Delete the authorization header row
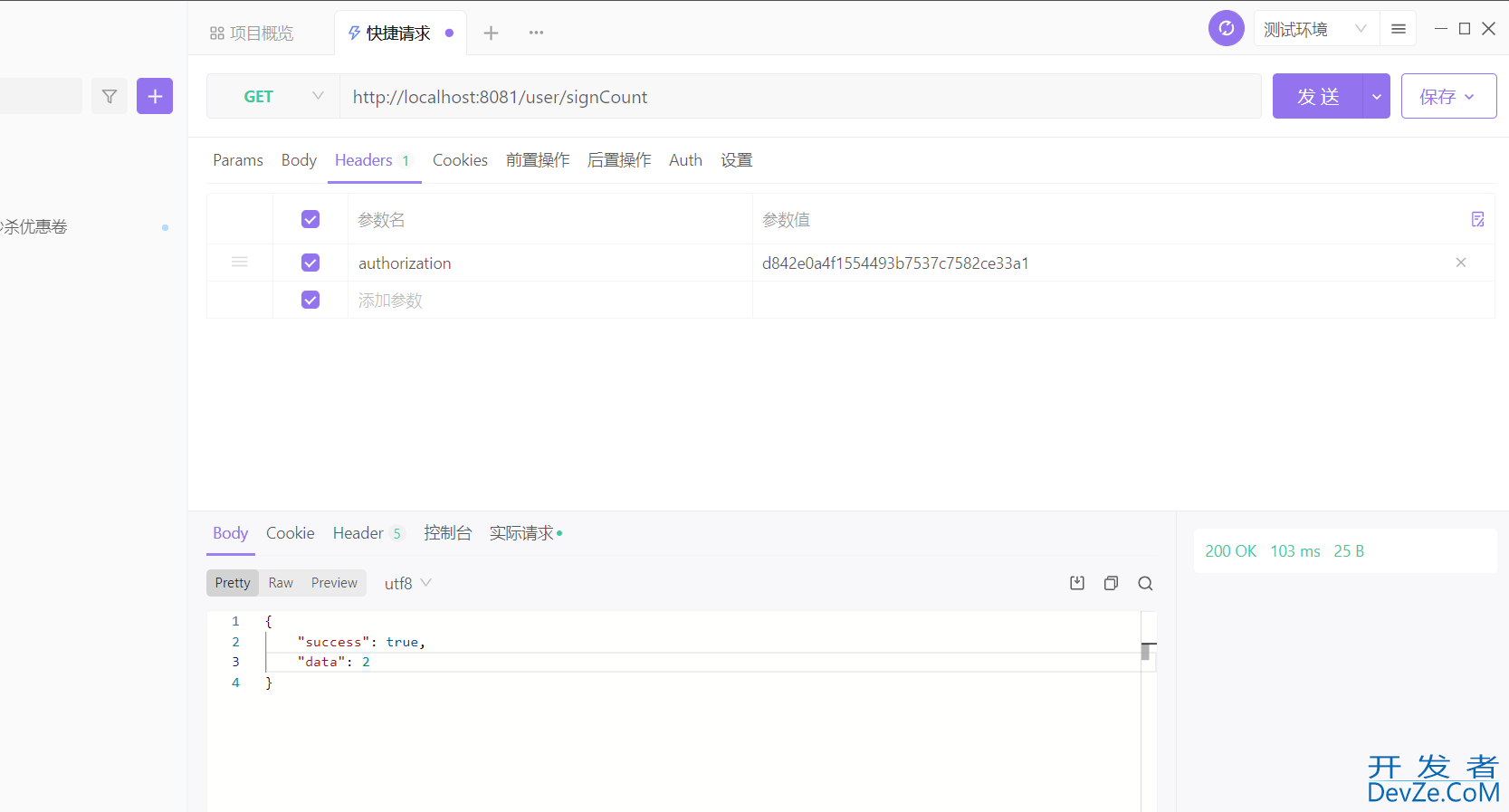The image size is (1509, 812). coord(1461,263)
